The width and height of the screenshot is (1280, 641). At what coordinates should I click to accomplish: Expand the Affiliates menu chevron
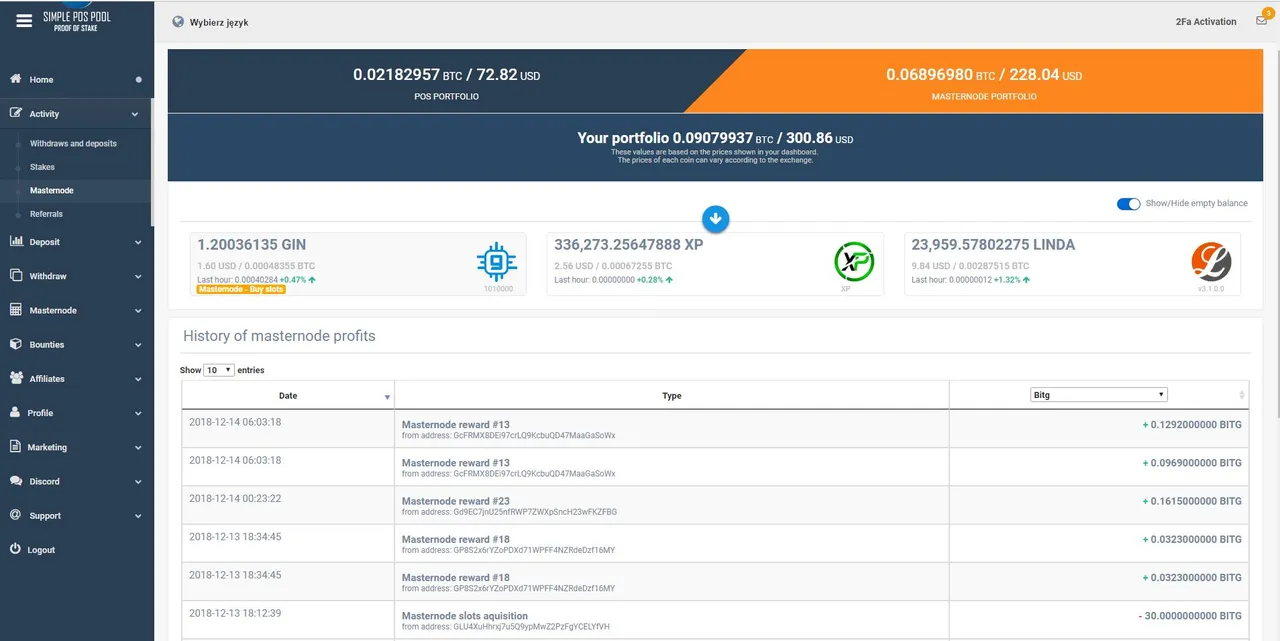click(x=137, y=379)
